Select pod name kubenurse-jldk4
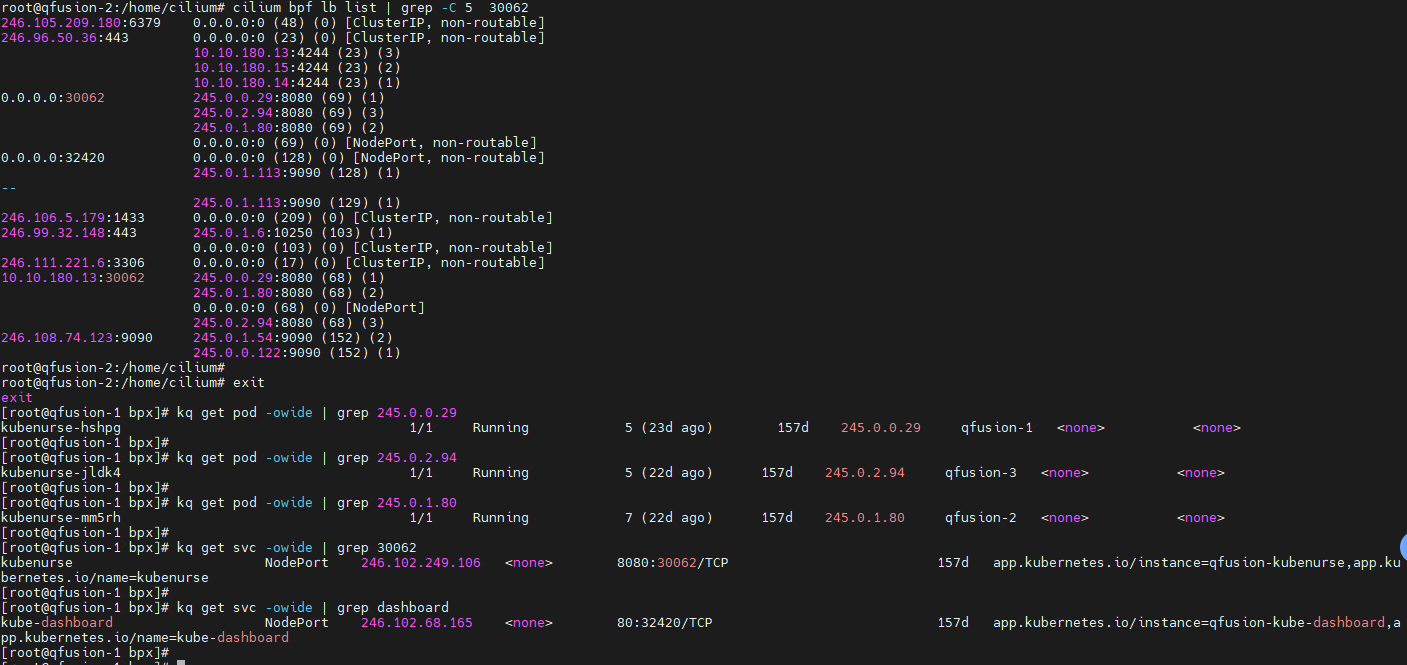The image size is (1407, 665). point(60,472)
